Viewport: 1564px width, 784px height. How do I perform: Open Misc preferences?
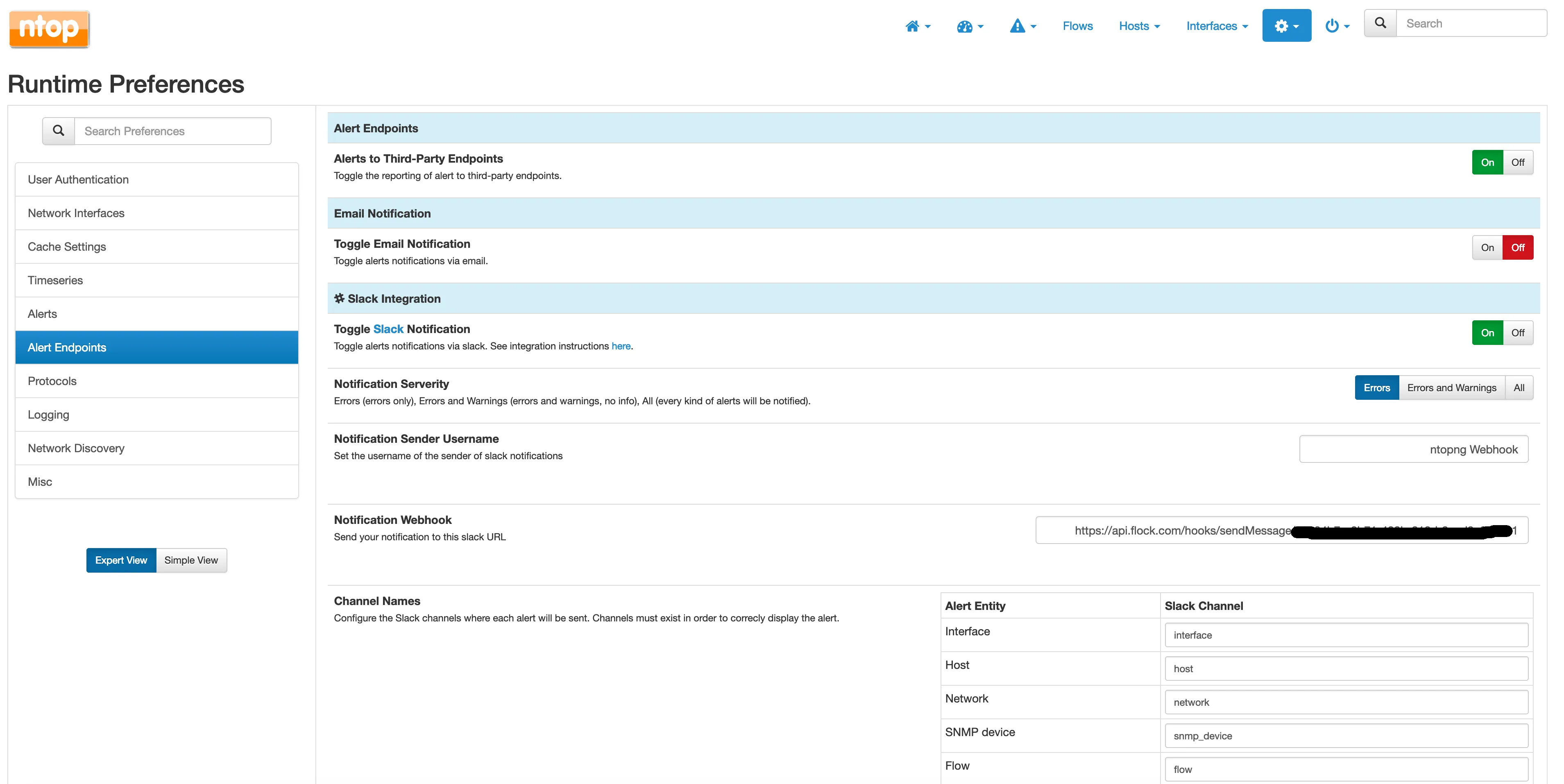[156, 482]
